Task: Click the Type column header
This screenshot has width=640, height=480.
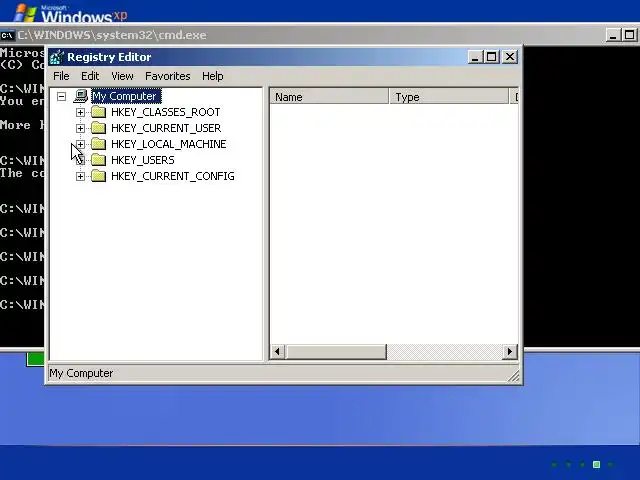Action: (449, 97)
